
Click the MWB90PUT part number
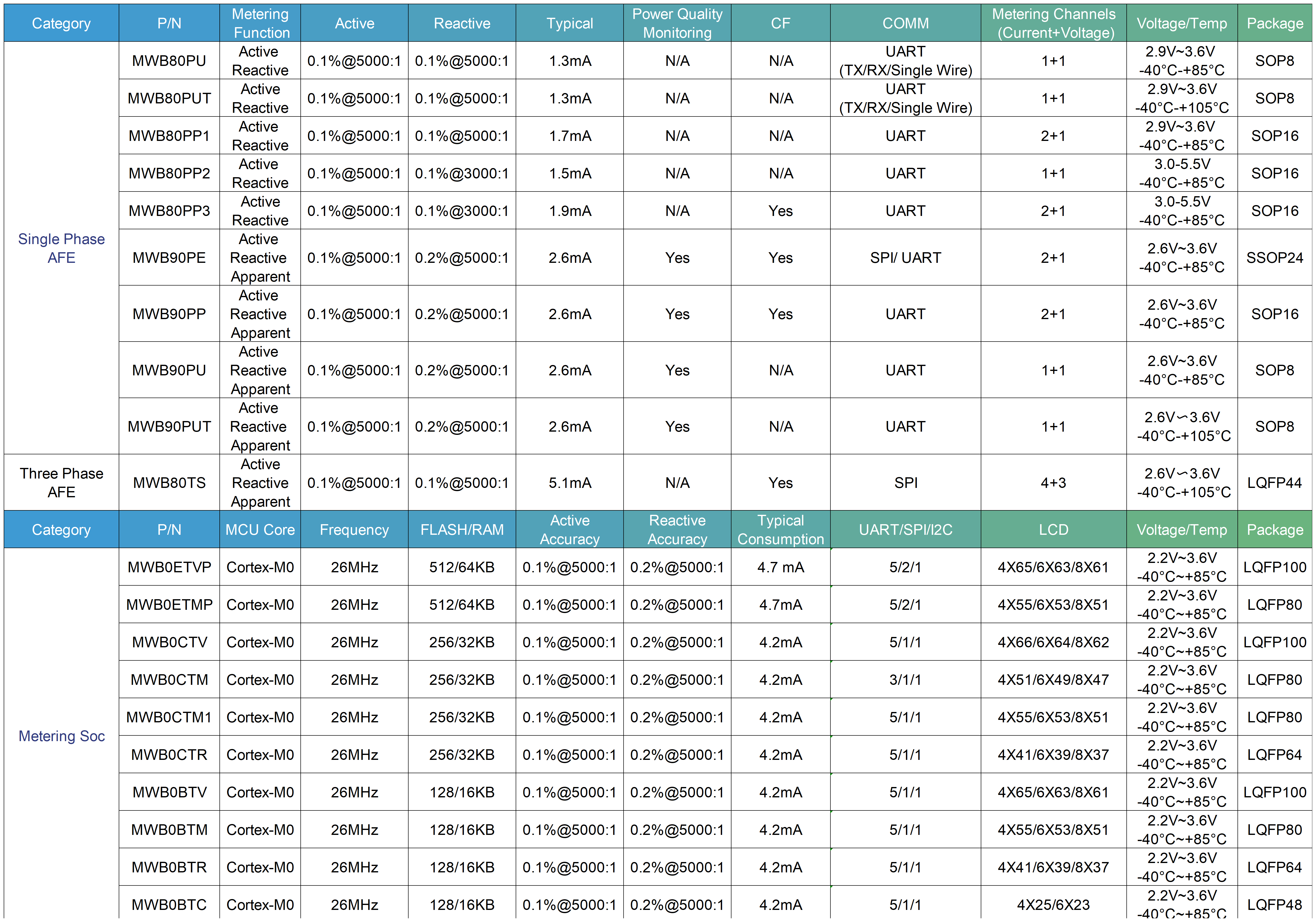point(169,426)
